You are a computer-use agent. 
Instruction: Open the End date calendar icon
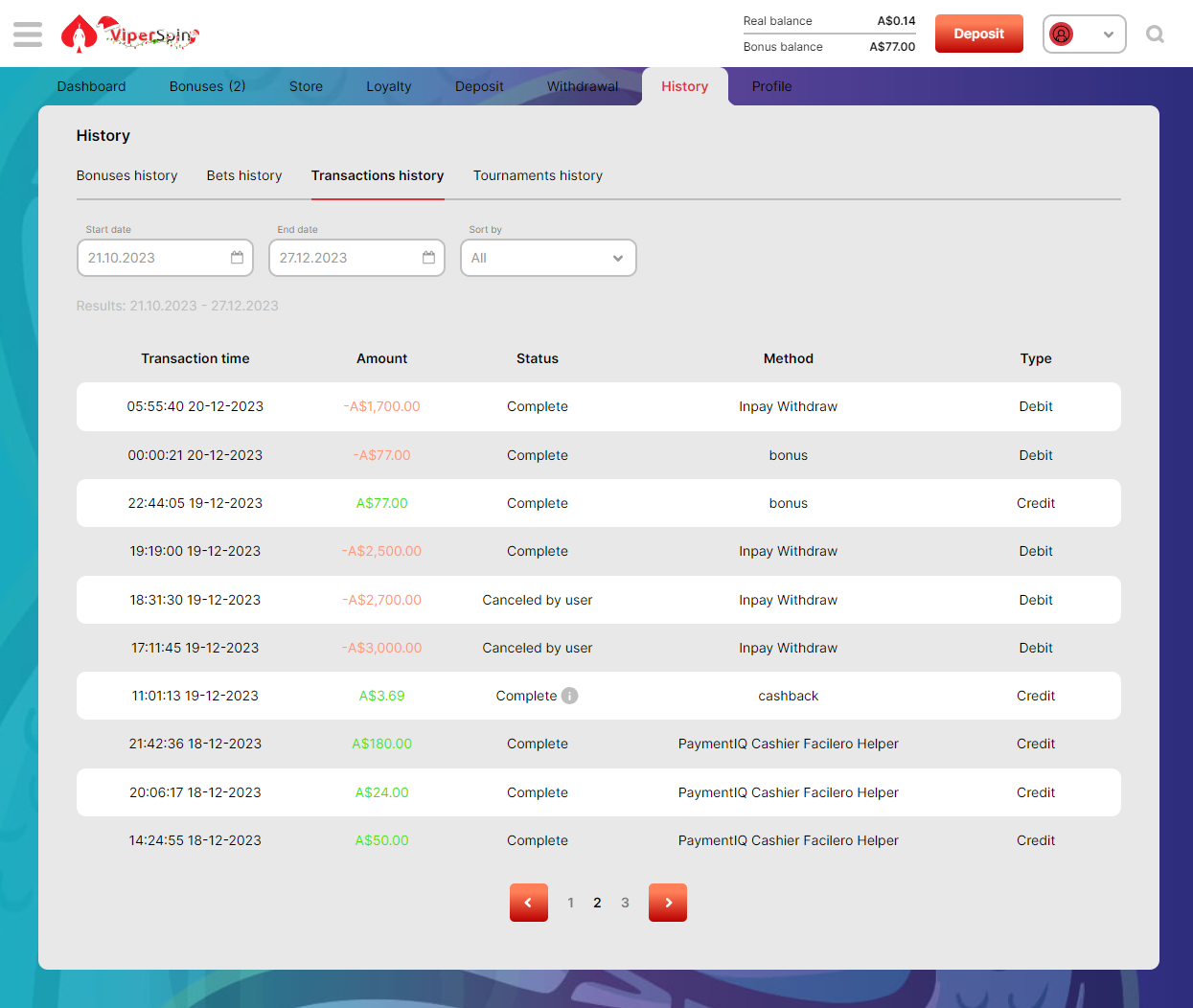point(428,258)
